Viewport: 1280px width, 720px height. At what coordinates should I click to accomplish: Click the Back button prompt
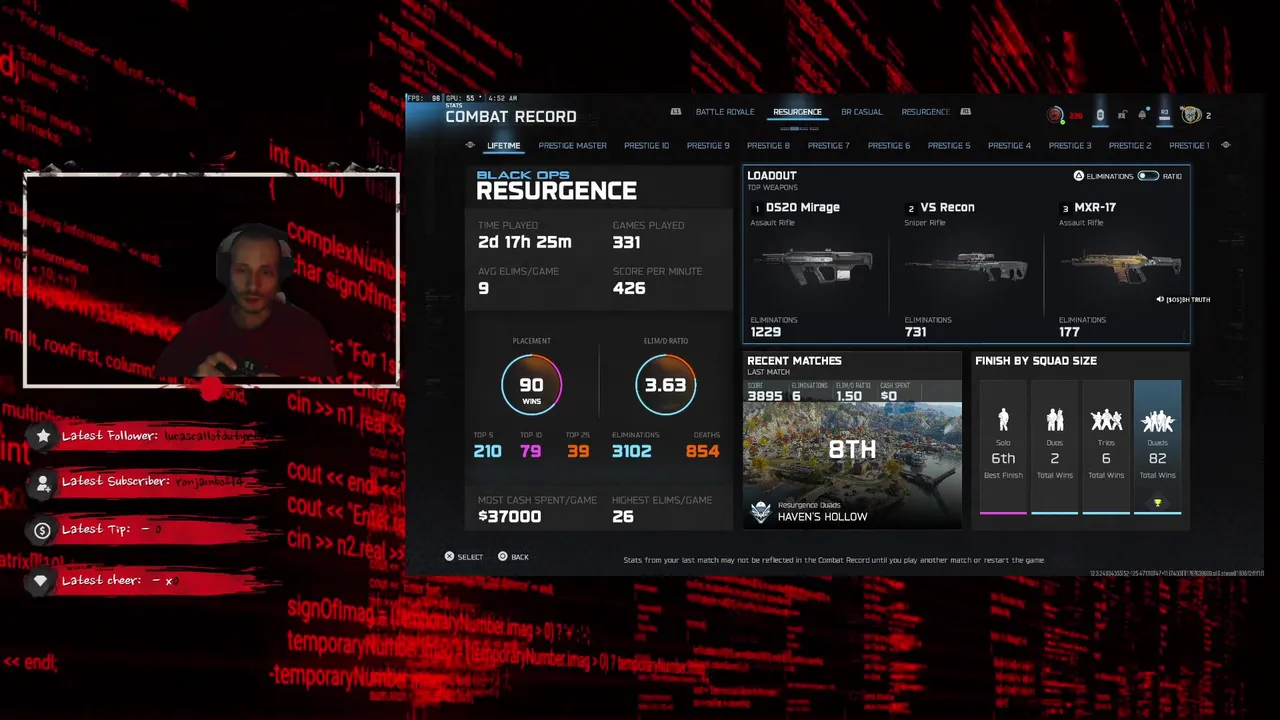[x=513, y=557]
